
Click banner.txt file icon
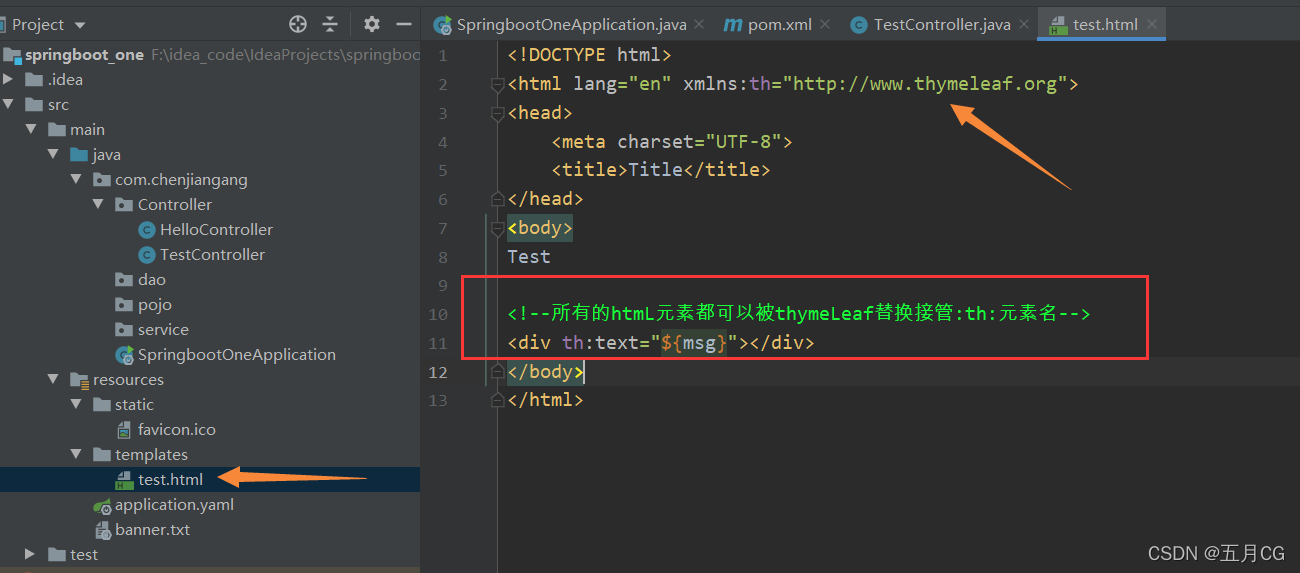pyautogui.click(x=102, y=530)
